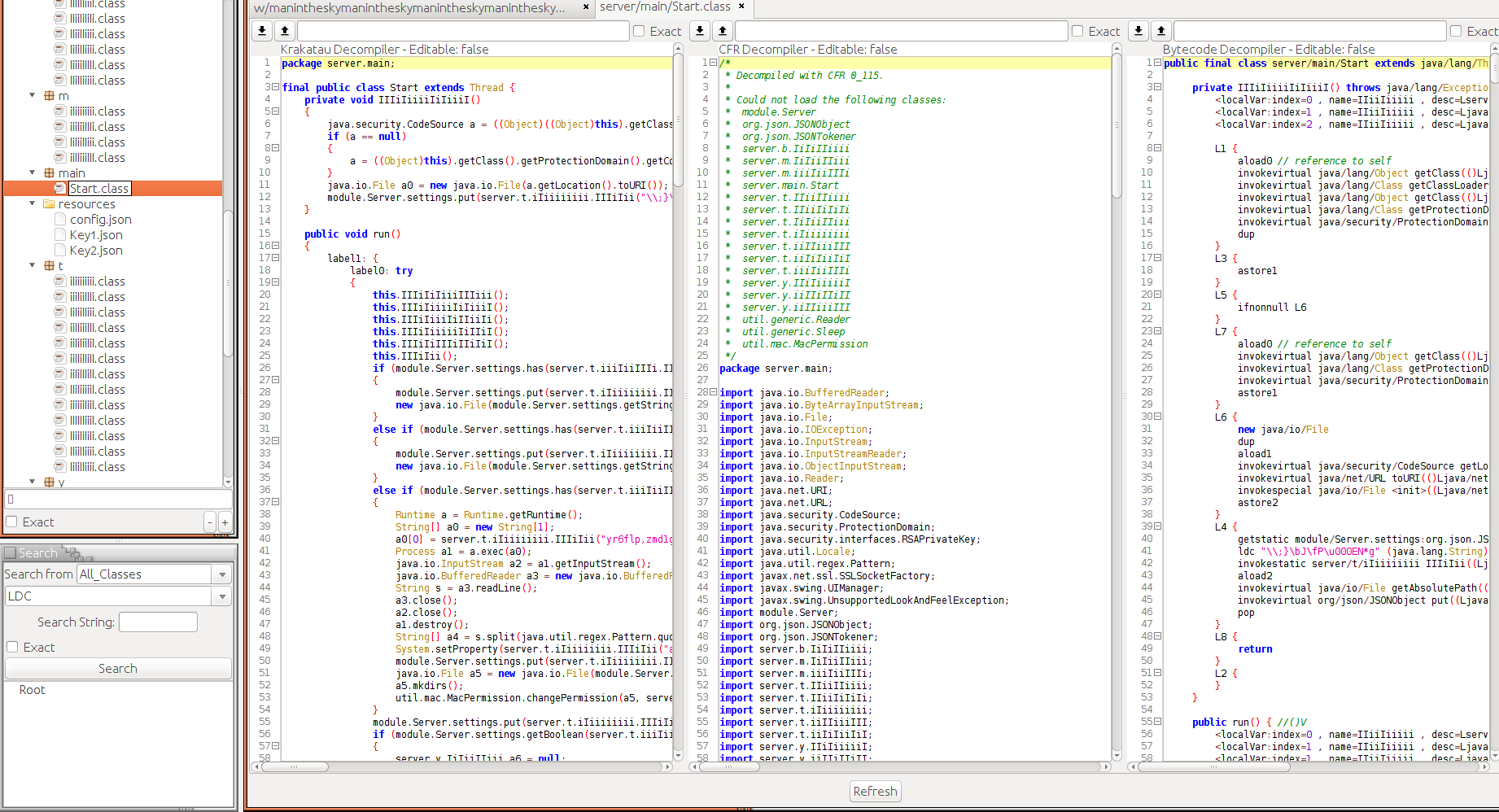Click the search-previous up arrow in Krakatau pane
Viewport: 1499px width, 812px height.
pos(285,31)
